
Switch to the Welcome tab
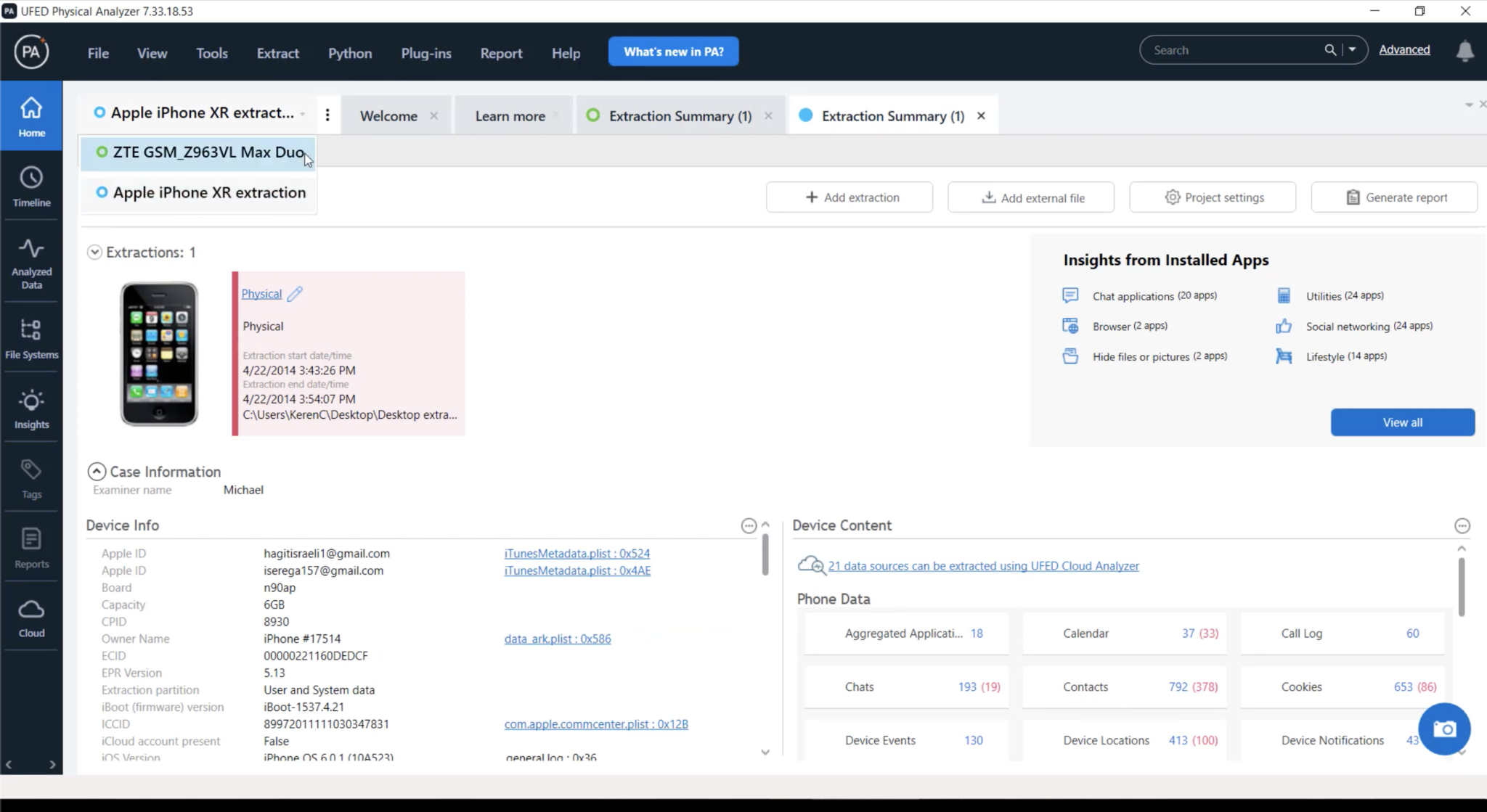(x=388, y=116)
